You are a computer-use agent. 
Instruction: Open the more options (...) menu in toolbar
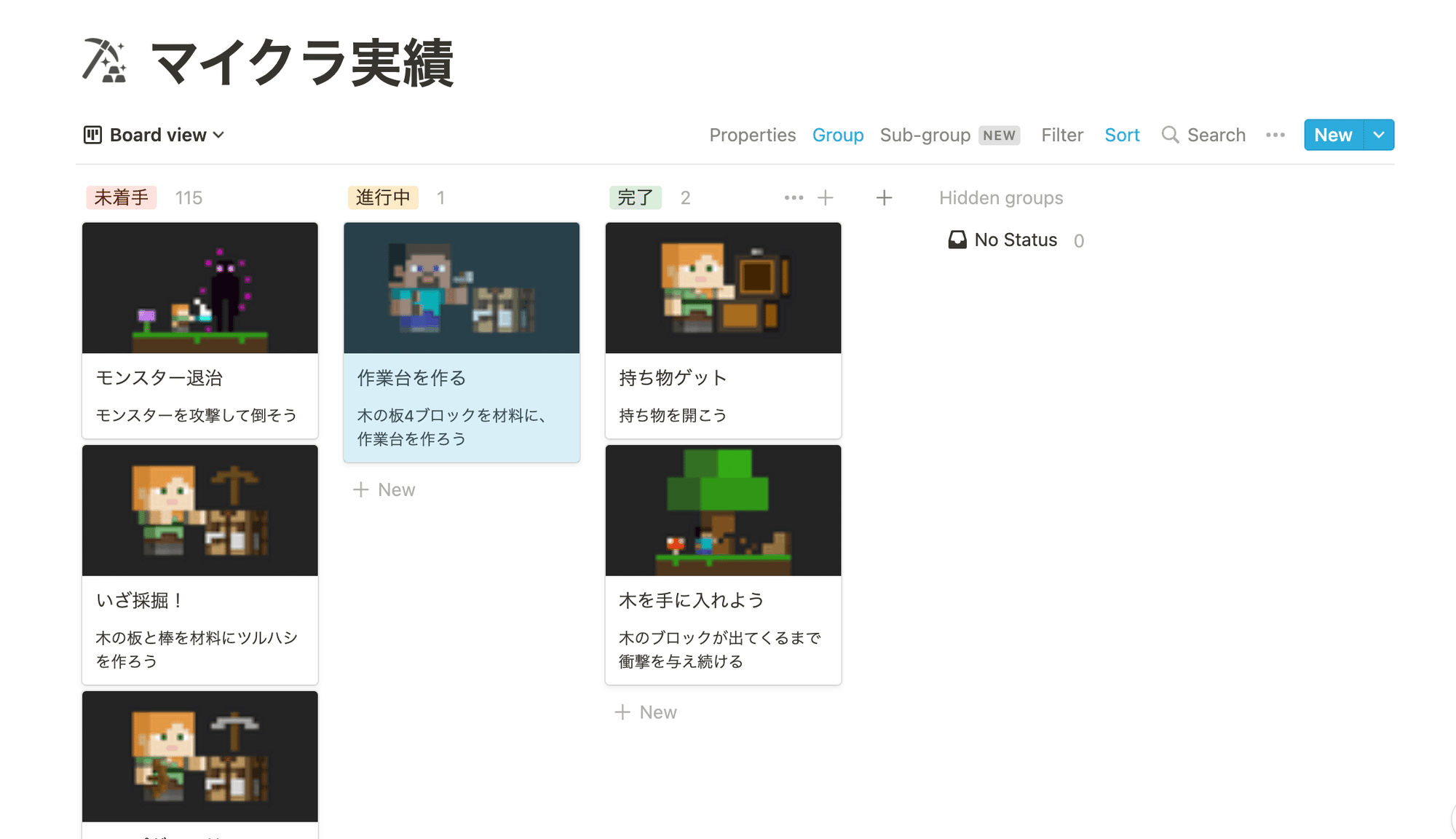1275,135
